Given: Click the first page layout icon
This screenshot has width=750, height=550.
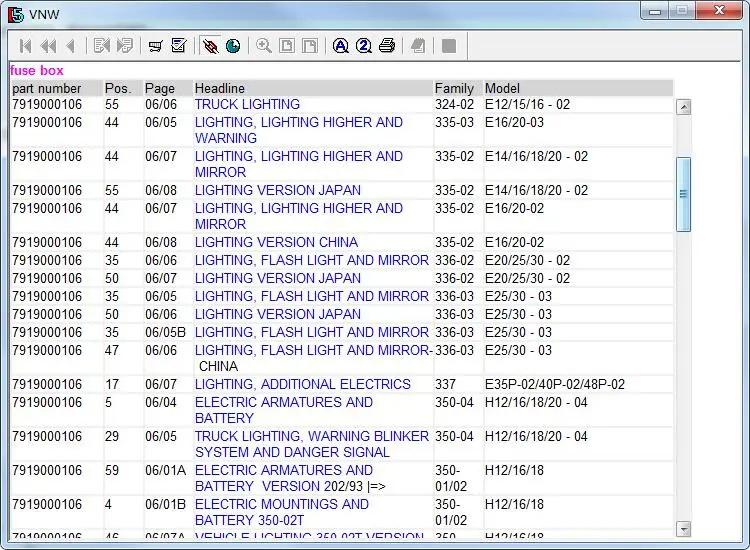Looking at the screenshot, I should pyautogui.click(x=287, y=46).
